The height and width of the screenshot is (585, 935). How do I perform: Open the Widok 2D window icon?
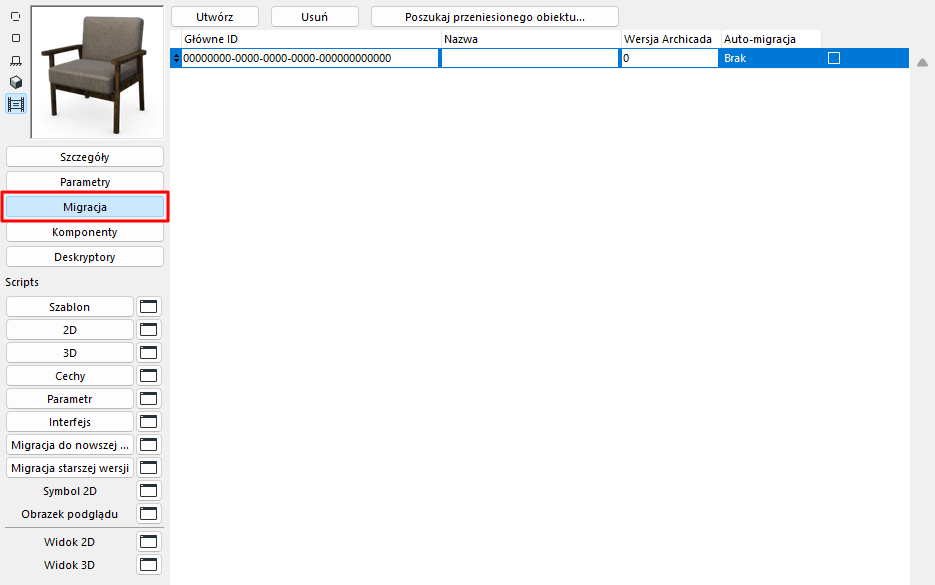click(148, 541)
